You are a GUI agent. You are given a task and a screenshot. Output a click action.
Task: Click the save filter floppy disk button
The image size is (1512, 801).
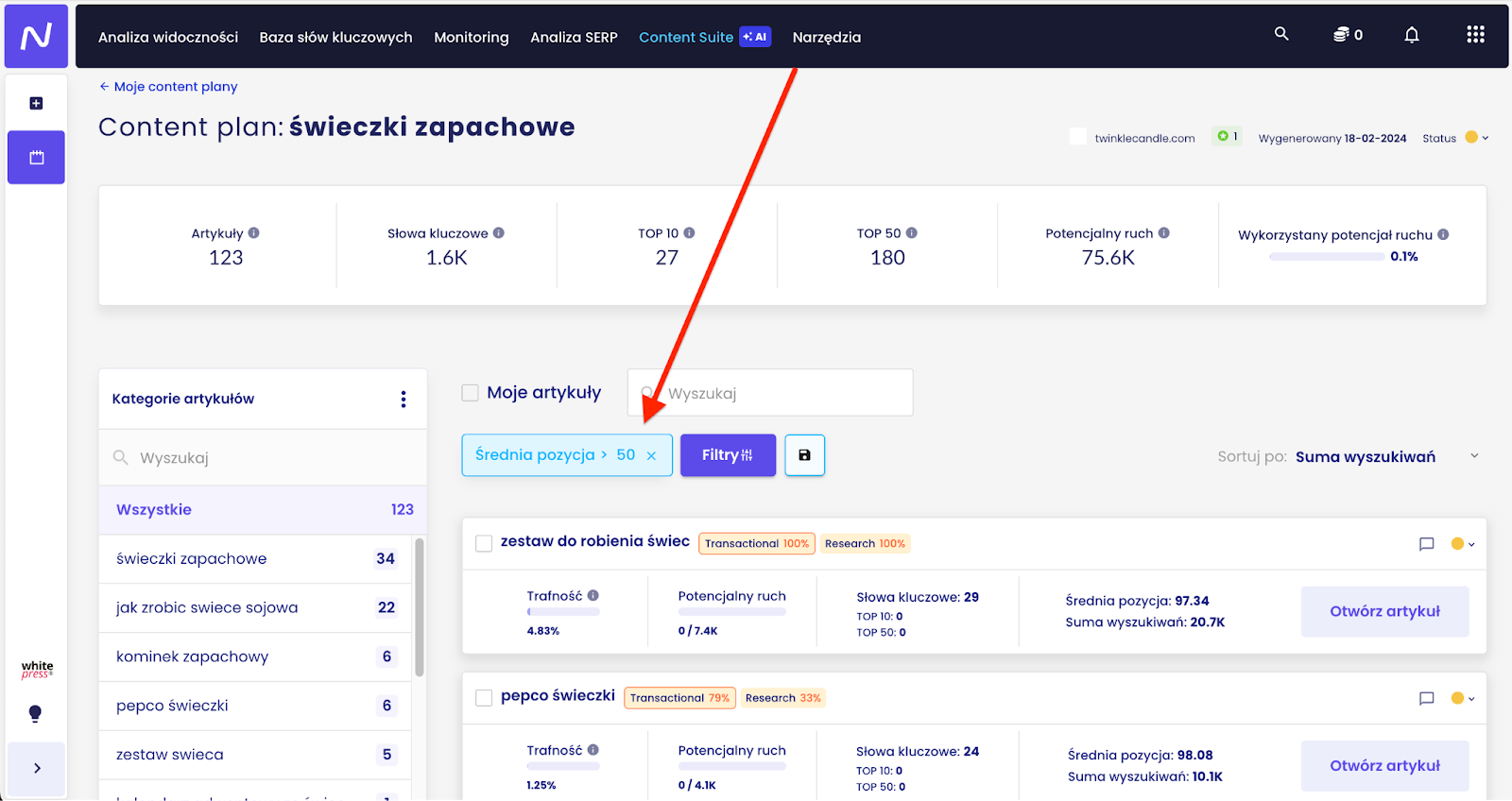coord(804,455)
